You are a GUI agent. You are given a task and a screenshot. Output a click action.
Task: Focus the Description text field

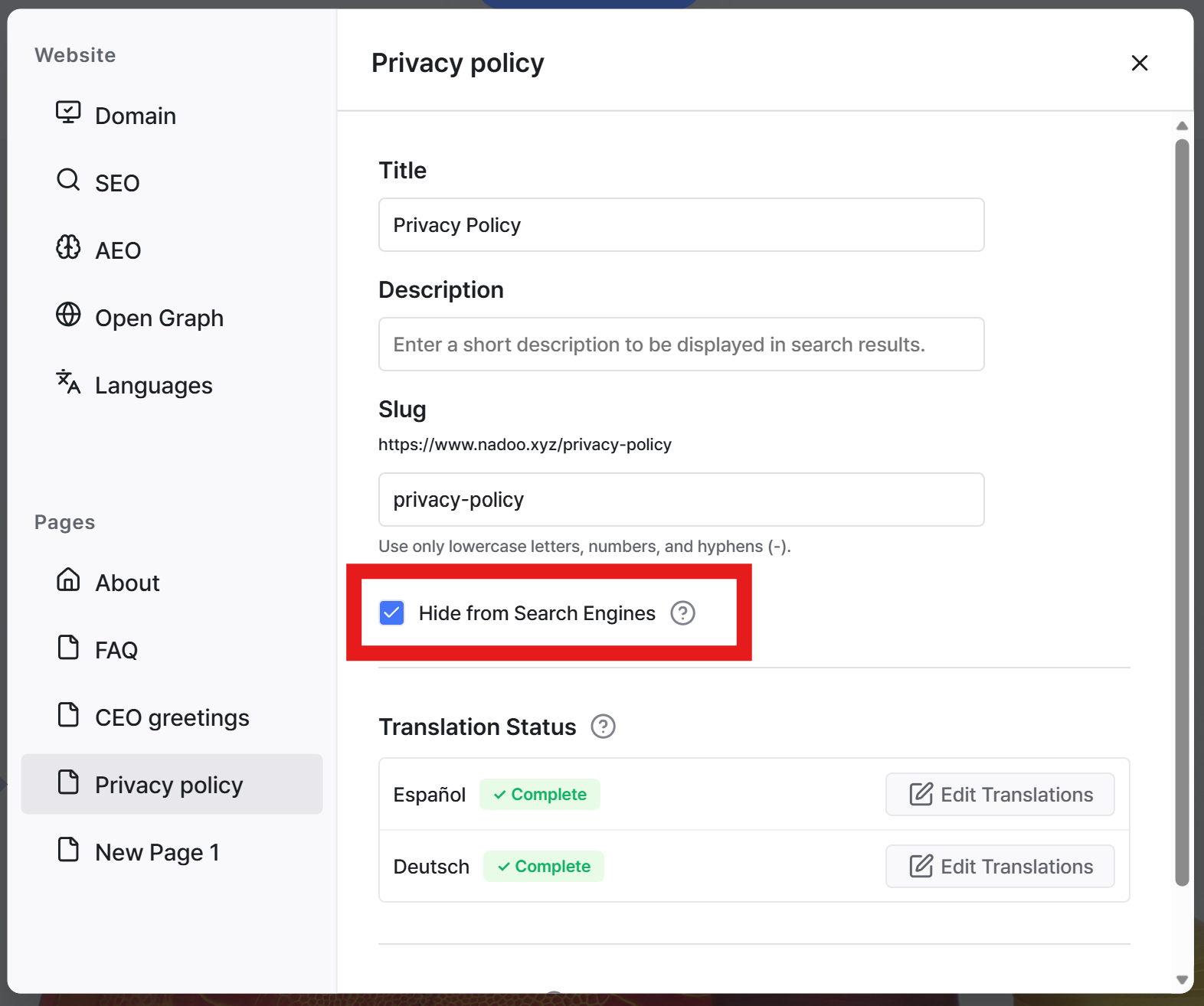[681, 345]
